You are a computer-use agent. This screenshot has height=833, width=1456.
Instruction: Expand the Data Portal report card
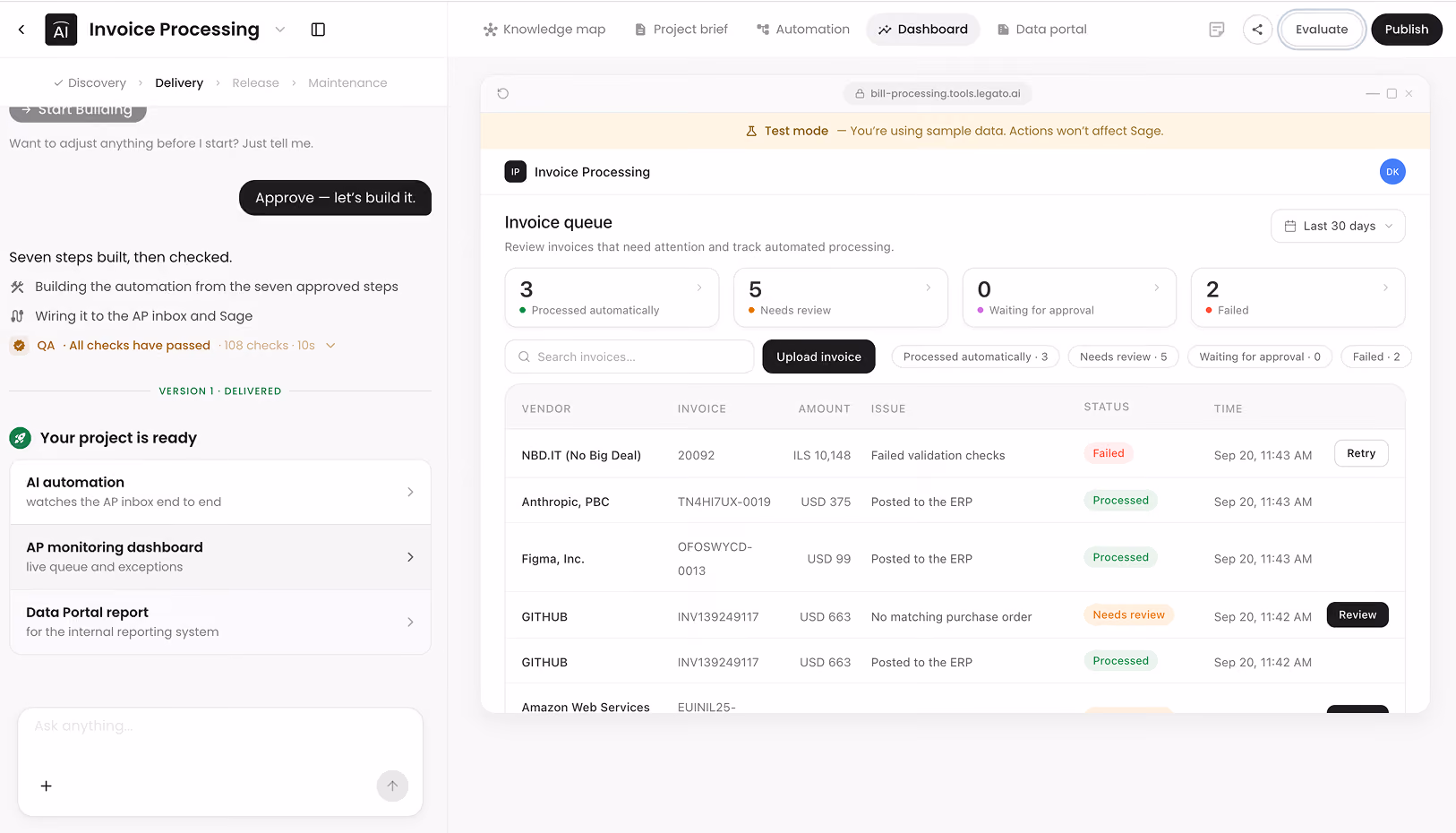(x=220, y=622)
